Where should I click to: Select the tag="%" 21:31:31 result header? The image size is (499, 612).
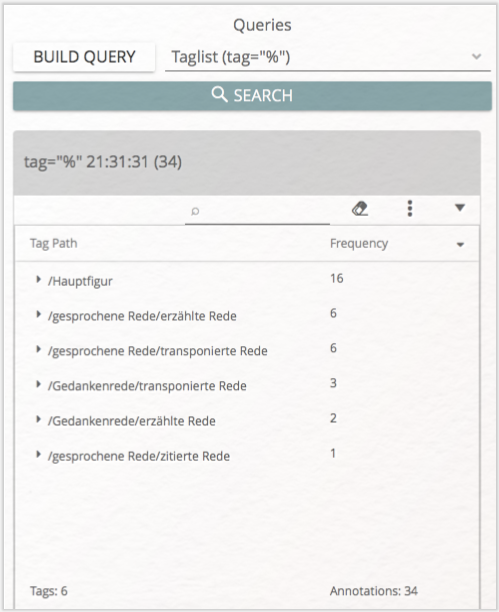(x=247, y=162)
